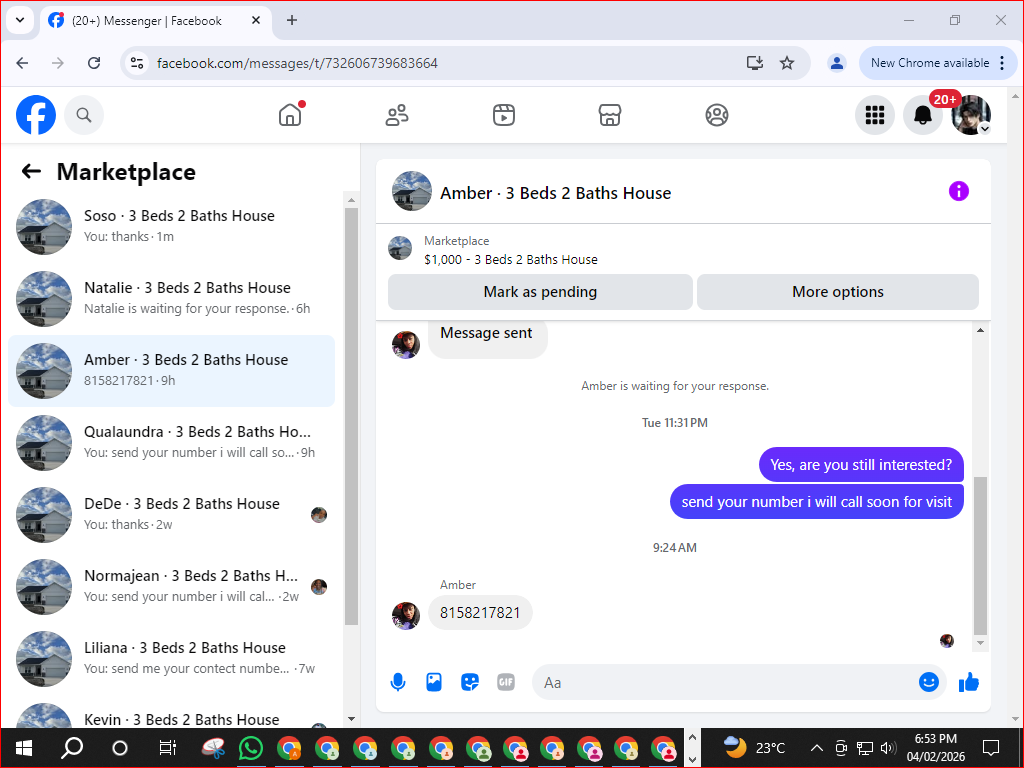
Task: Go back from Marketplace list
Action: coord(31,172)
